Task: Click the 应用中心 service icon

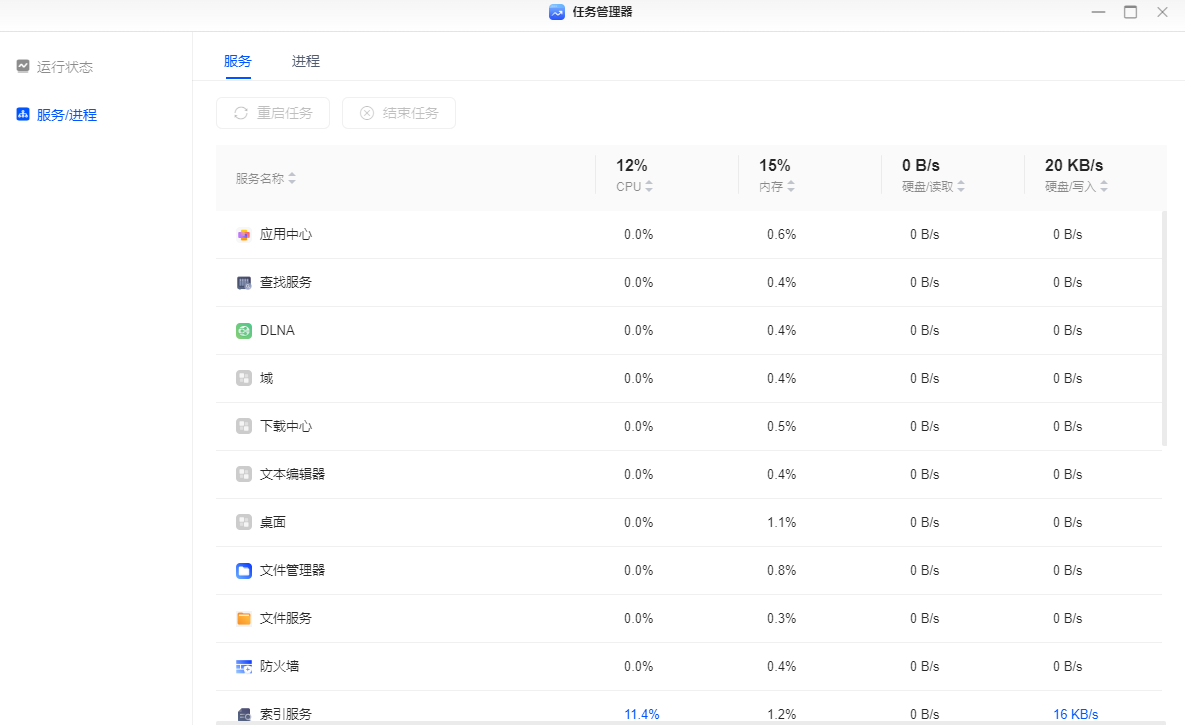Action: click(x=243, y=234)
